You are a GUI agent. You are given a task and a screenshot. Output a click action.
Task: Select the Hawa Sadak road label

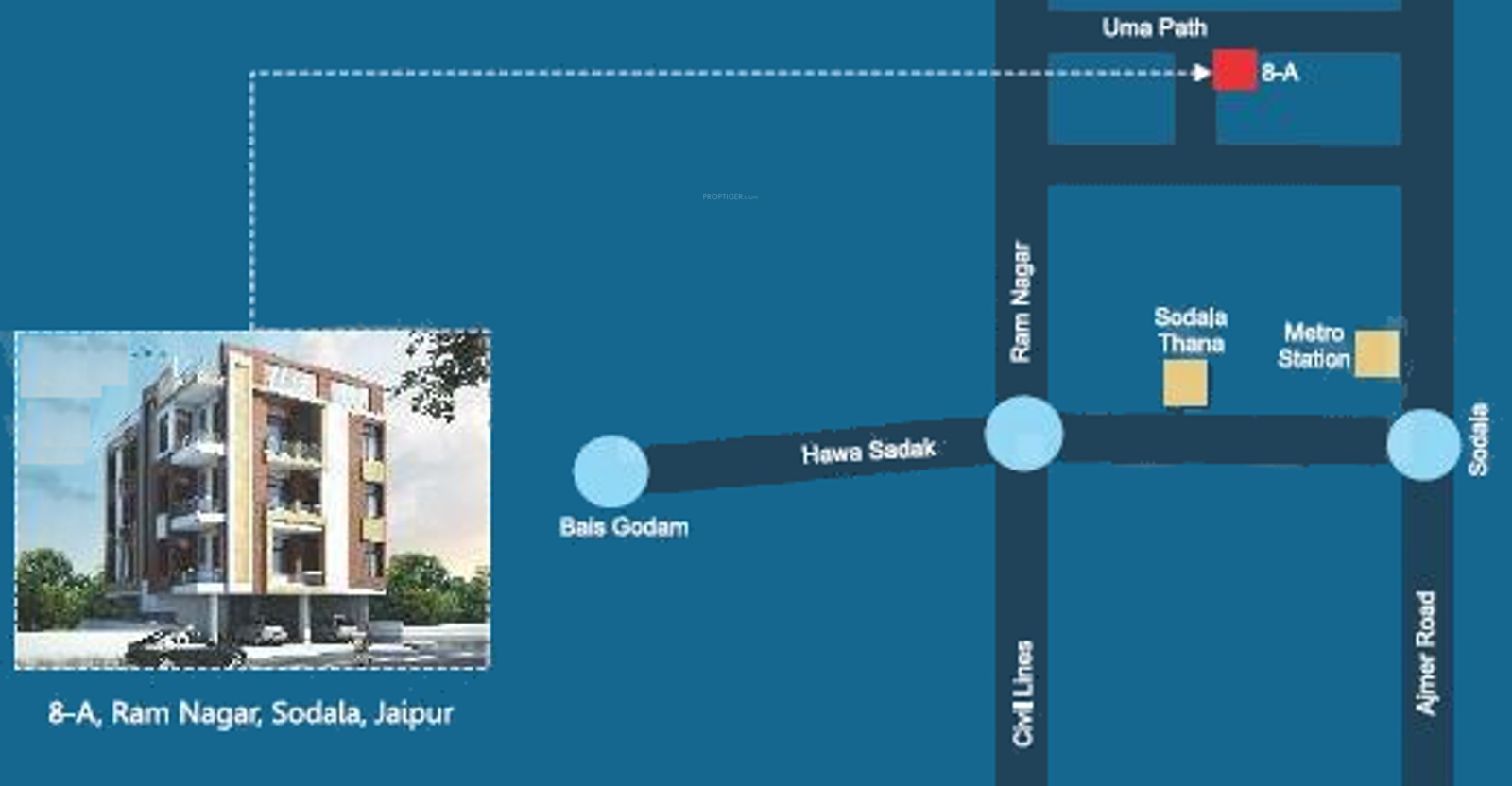868,451
